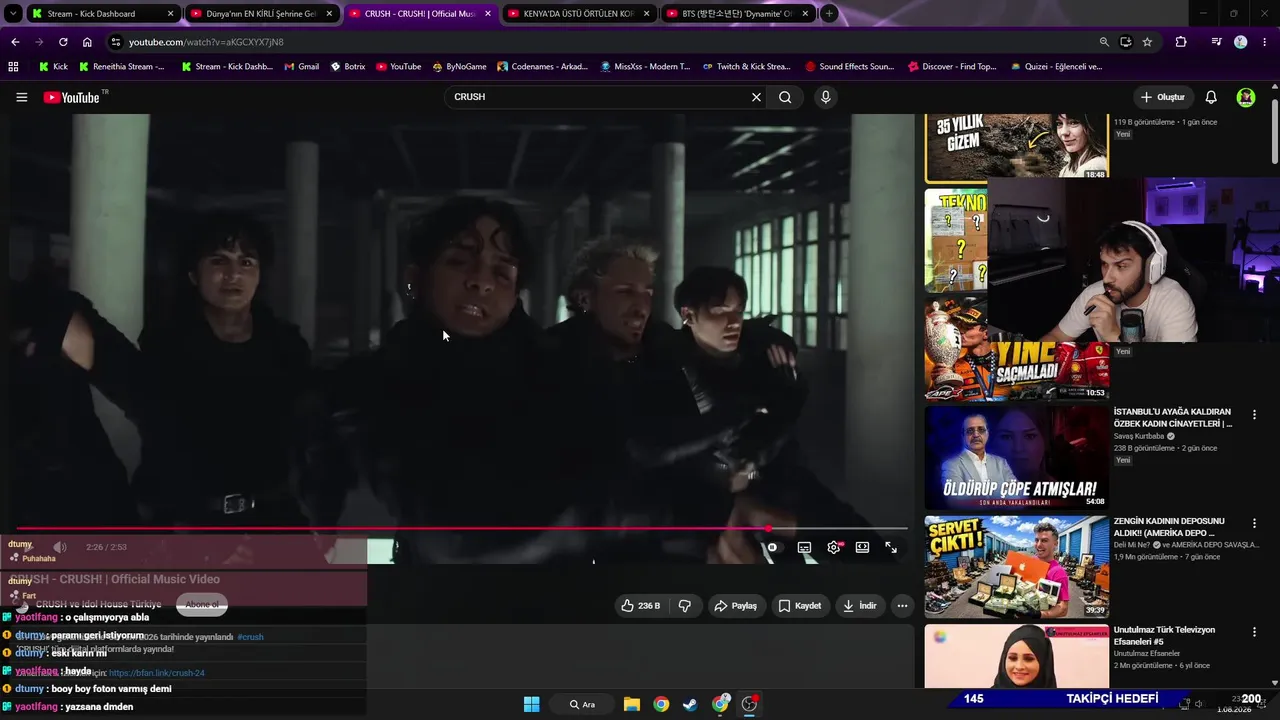This screenshot has height=720, width=1280.
Task: Open the account avatar menu
Action: [x=1246, y=97]
